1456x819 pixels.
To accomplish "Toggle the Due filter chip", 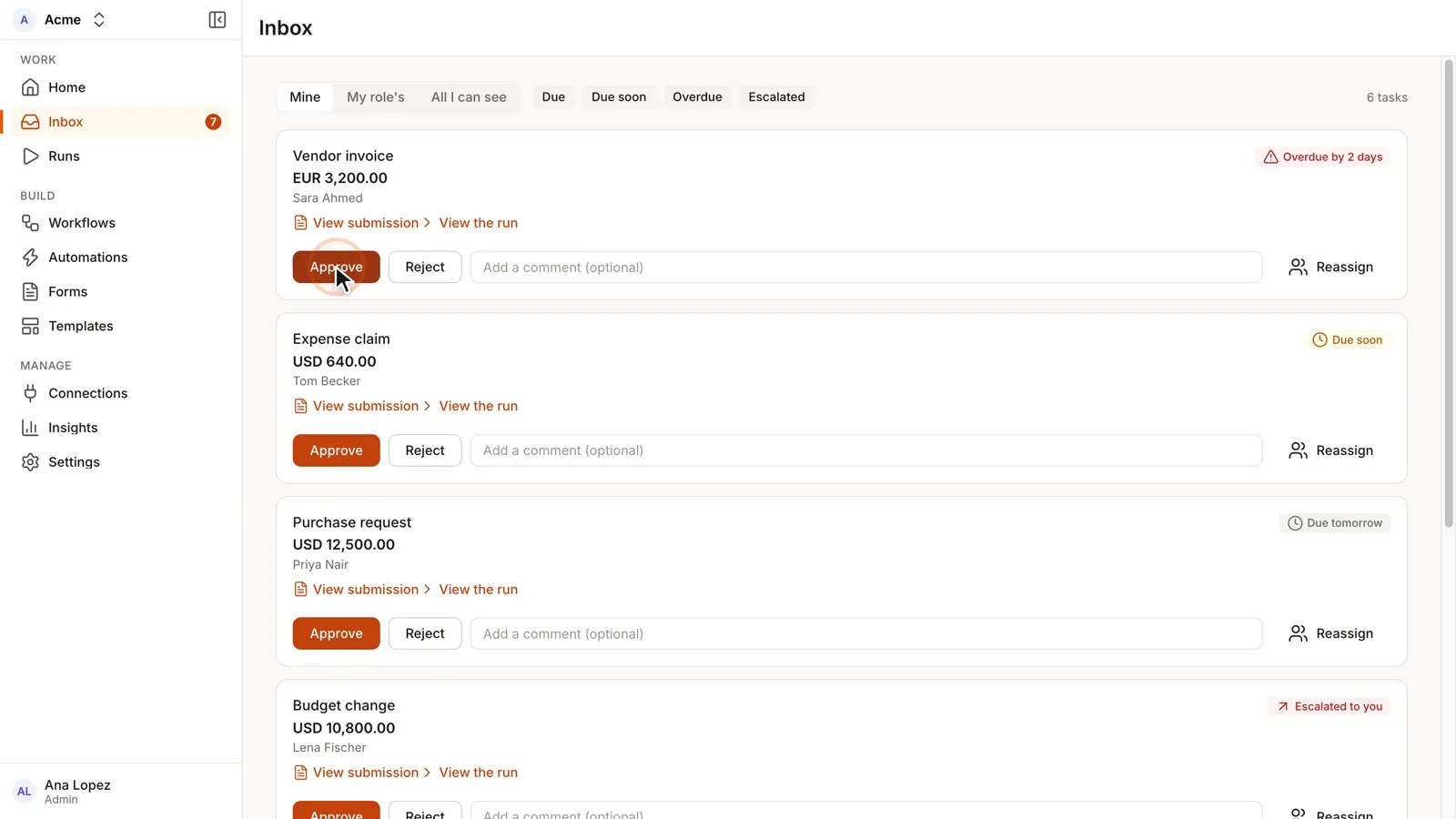I will (553, 97).
